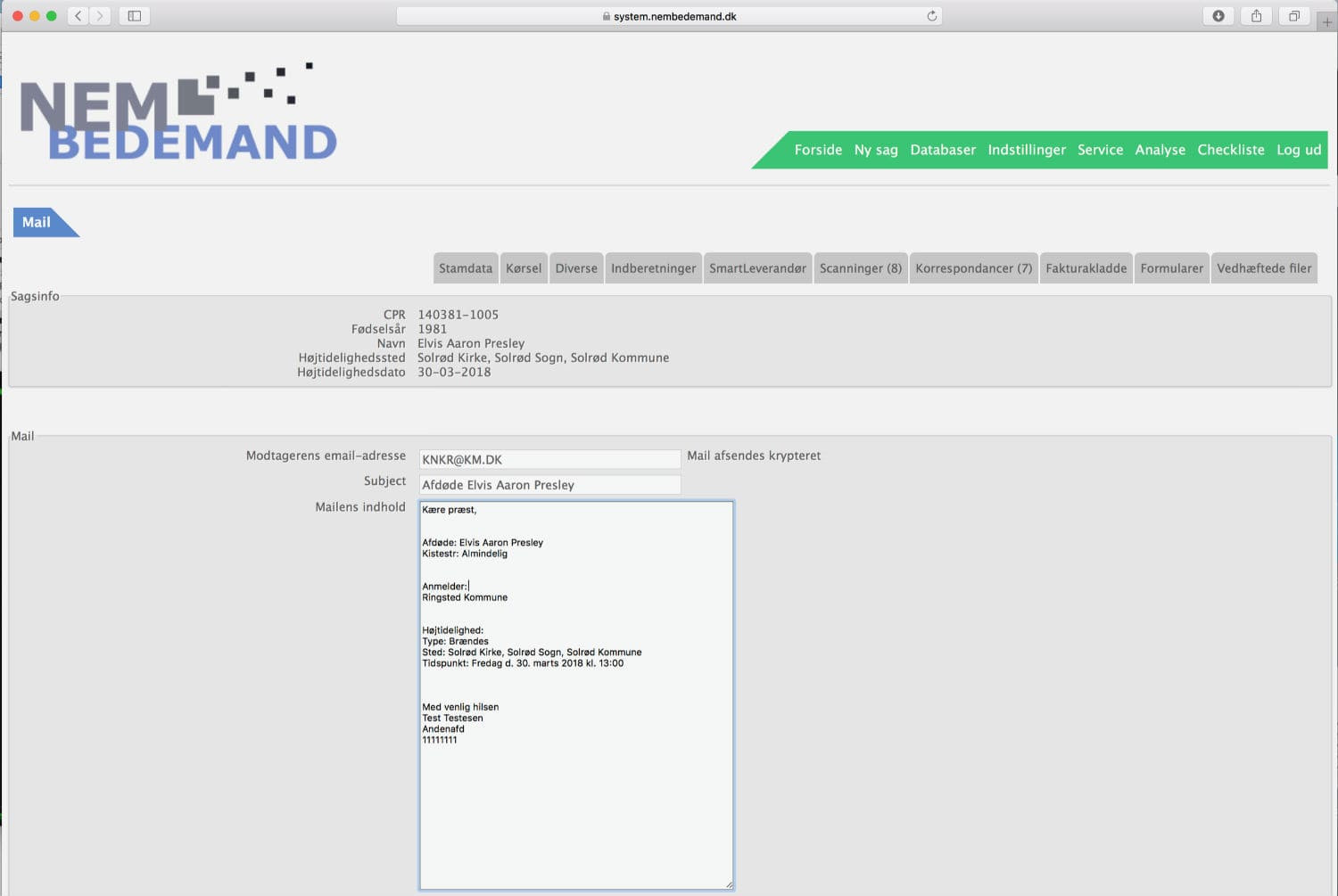Open the Databaser menu

point(943,150)
